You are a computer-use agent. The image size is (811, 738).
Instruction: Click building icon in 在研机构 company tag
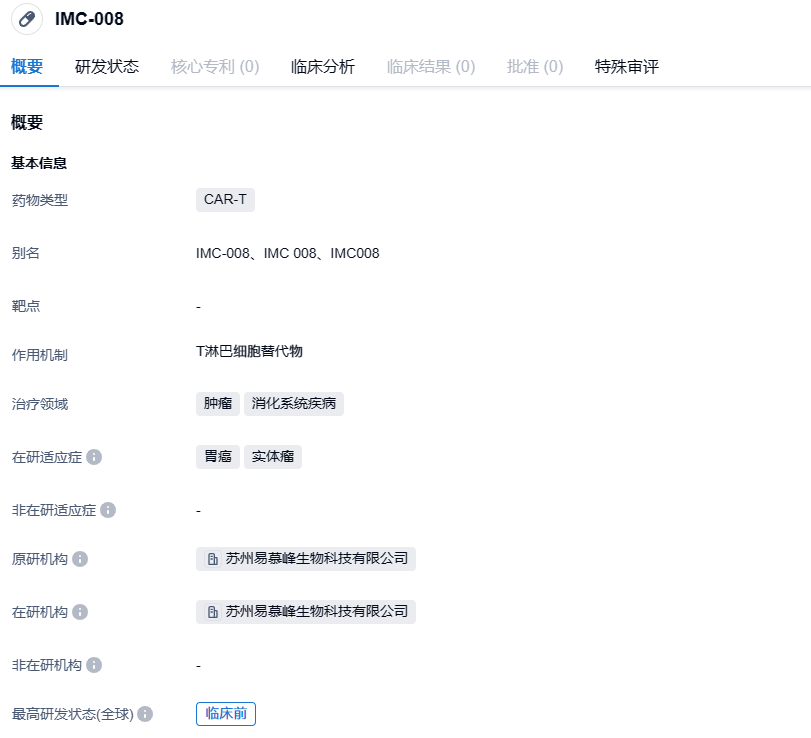212,612
